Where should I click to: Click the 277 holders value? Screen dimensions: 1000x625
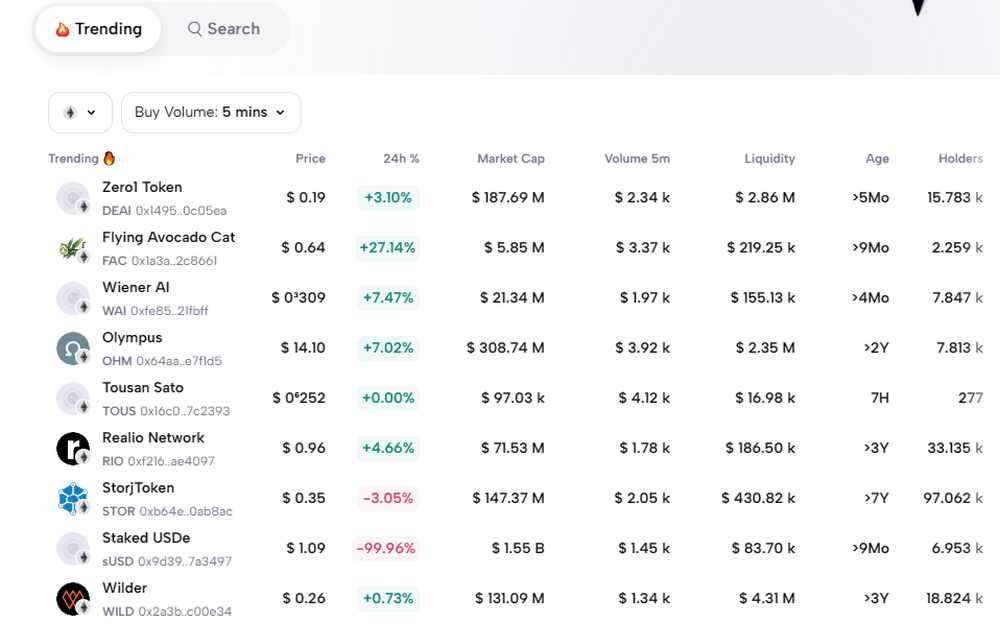point(970,398)
